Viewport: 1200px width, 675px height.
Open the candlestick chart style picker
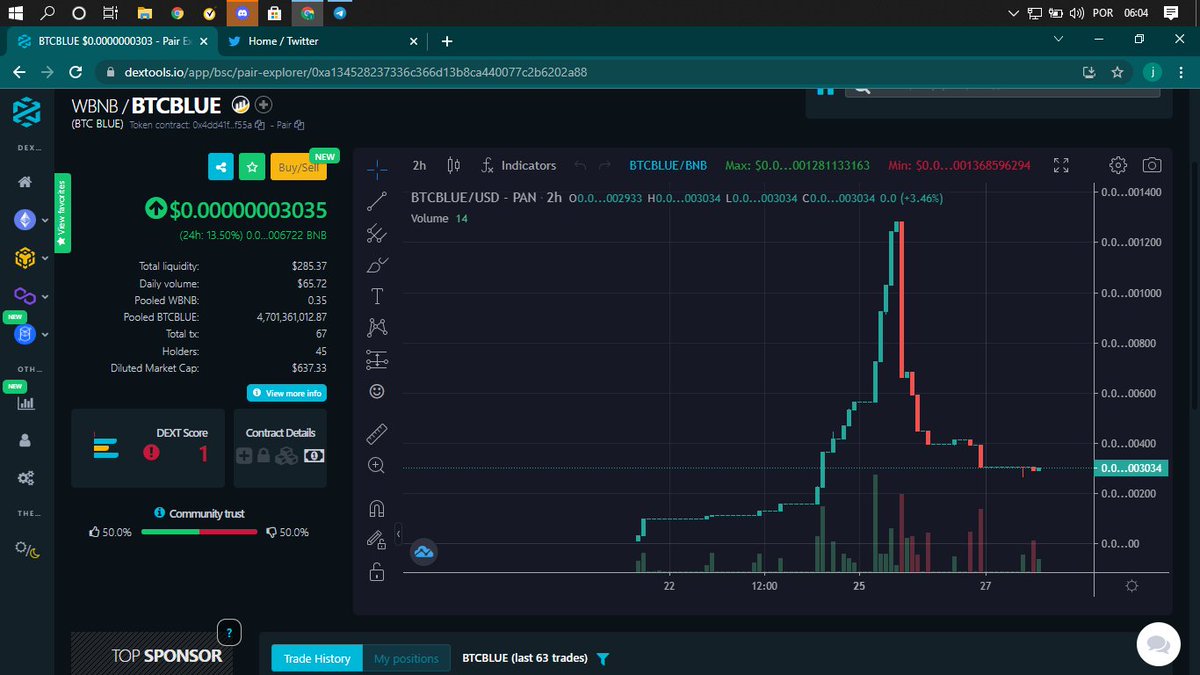454,165
